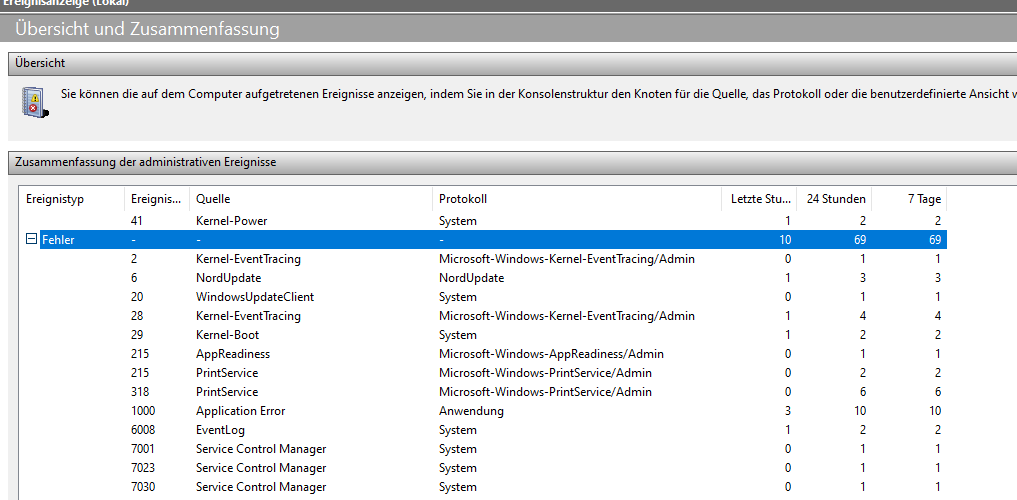1017x500 pixels.
Task: Click the event log icon in Übersicht
Action: 35,101
